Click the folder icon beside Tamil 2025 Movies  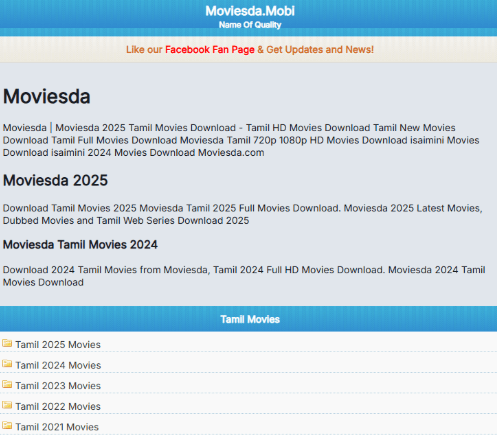coord(7,343)
